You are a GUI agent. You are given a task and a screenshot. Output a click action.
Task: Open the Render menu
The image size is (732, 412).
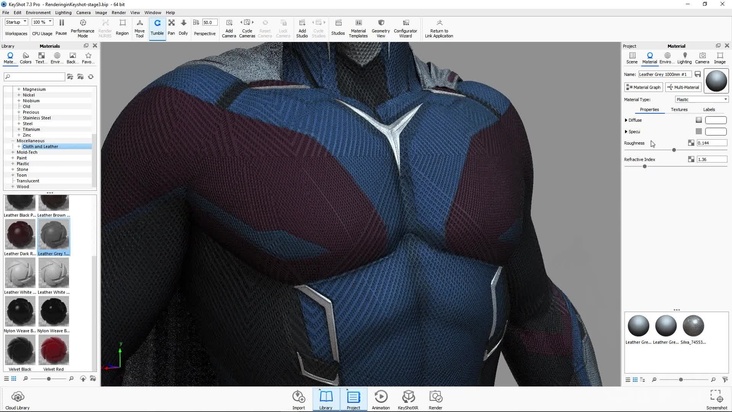(119, 13)
